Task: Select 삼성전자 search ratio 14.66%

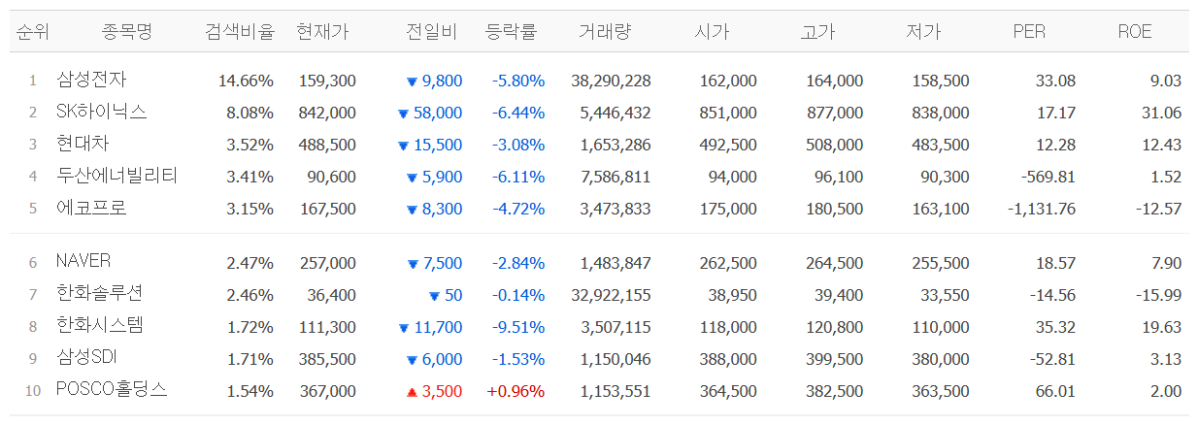Action: (247, 80)
